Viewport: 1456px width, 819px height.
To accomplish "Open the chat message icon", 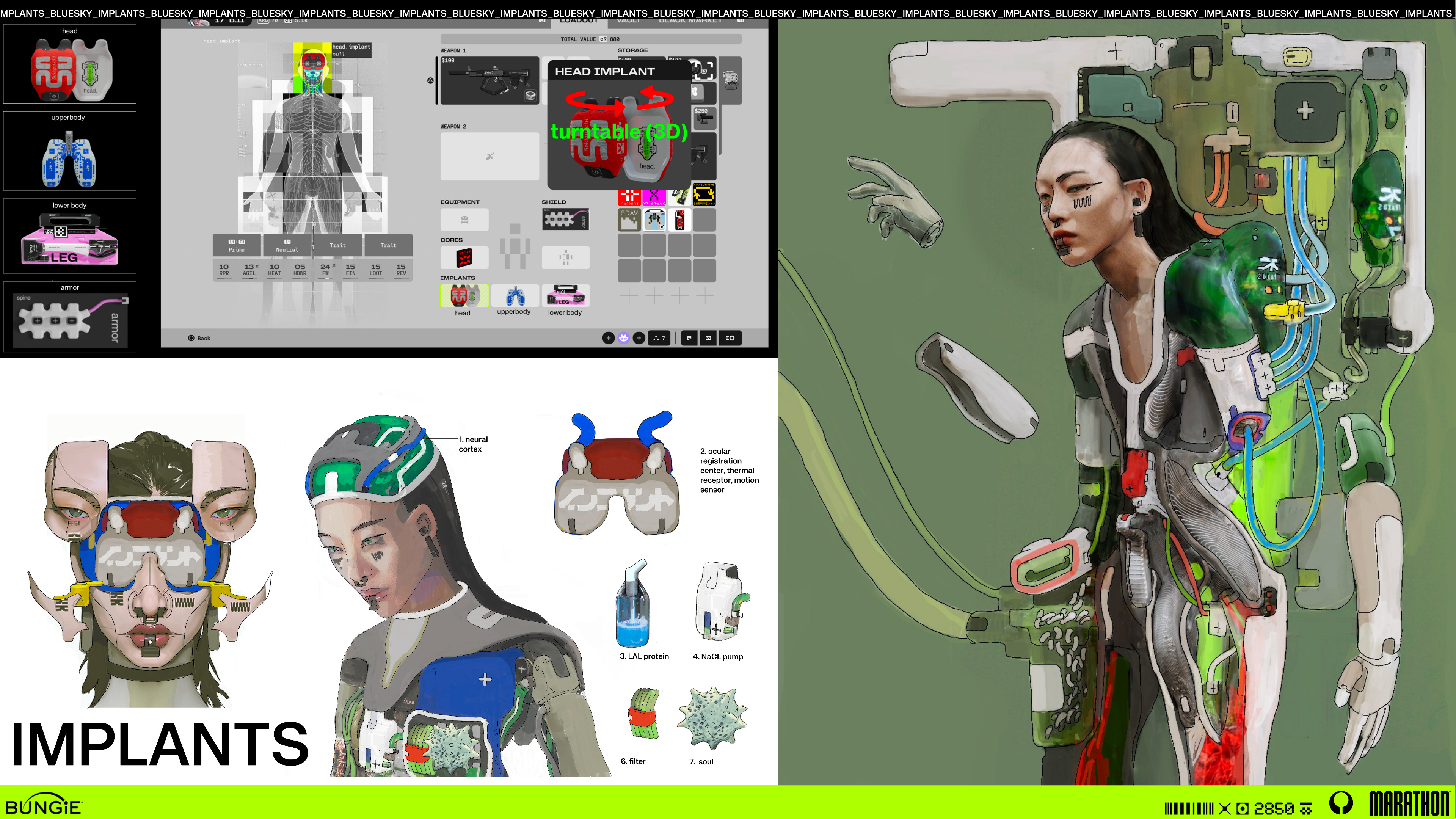I will tap(689, 338).
